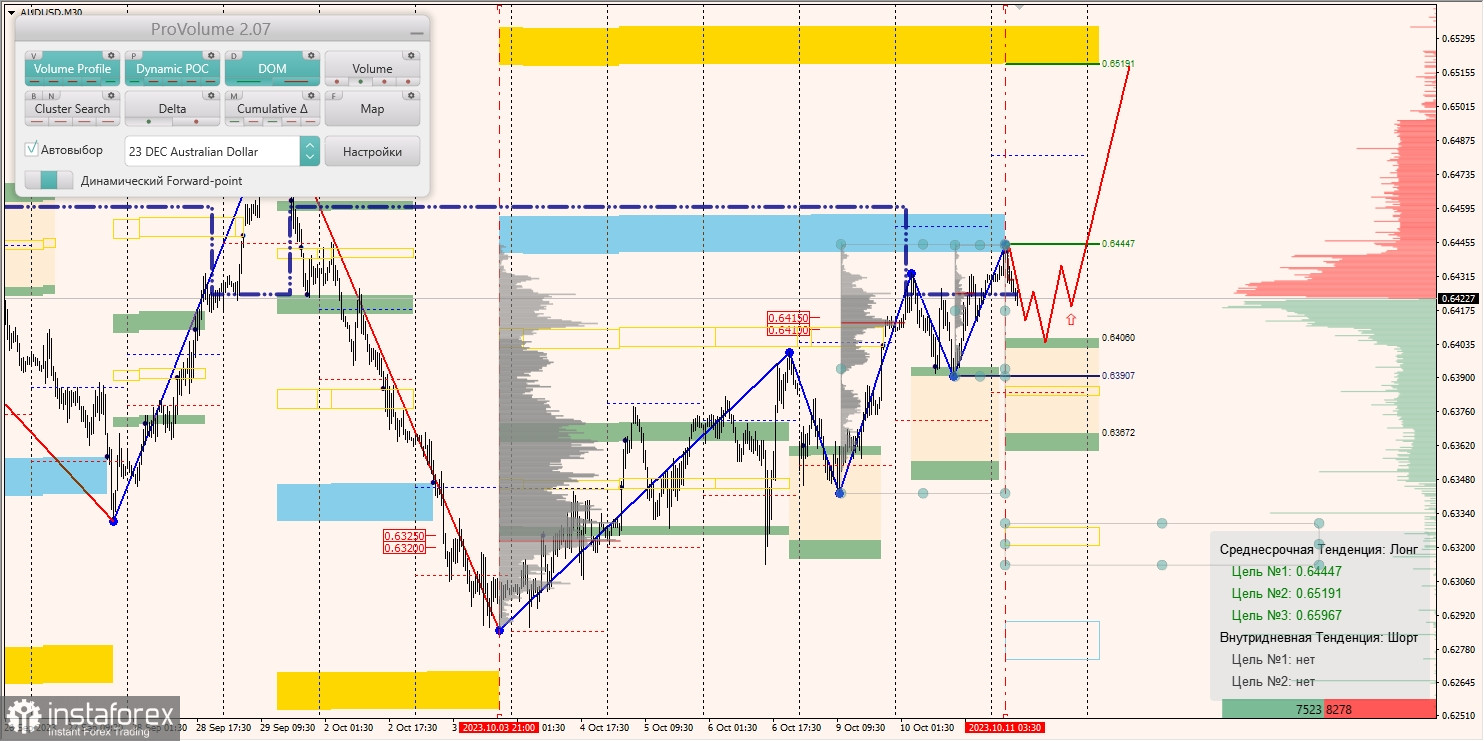The height and width of the screenshot is (741, 1484).
Task: Toggle Volume indicator
Action: coord(372,68)
